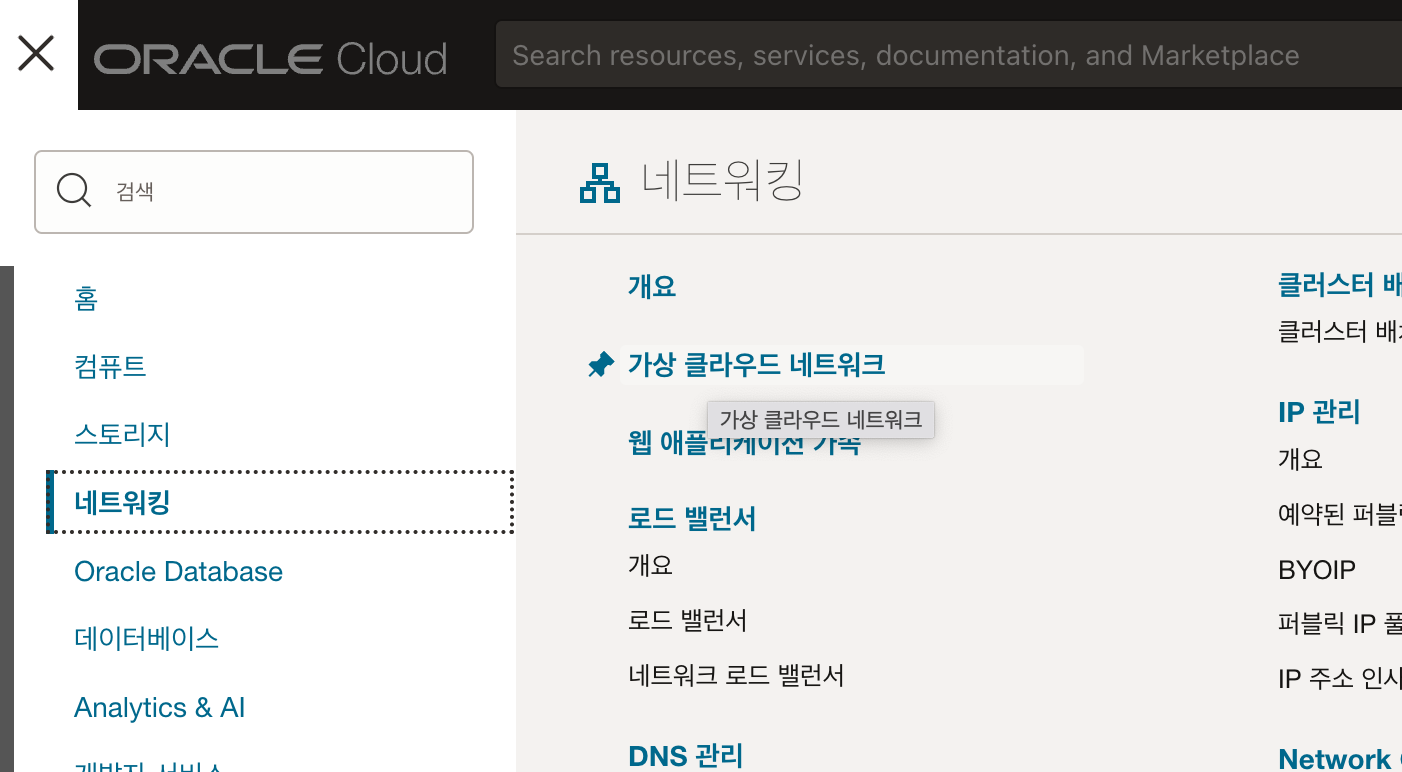1402x772 pixels.
Task: Open 네트워크 로드 밸런서
Action: coord(736,674)
